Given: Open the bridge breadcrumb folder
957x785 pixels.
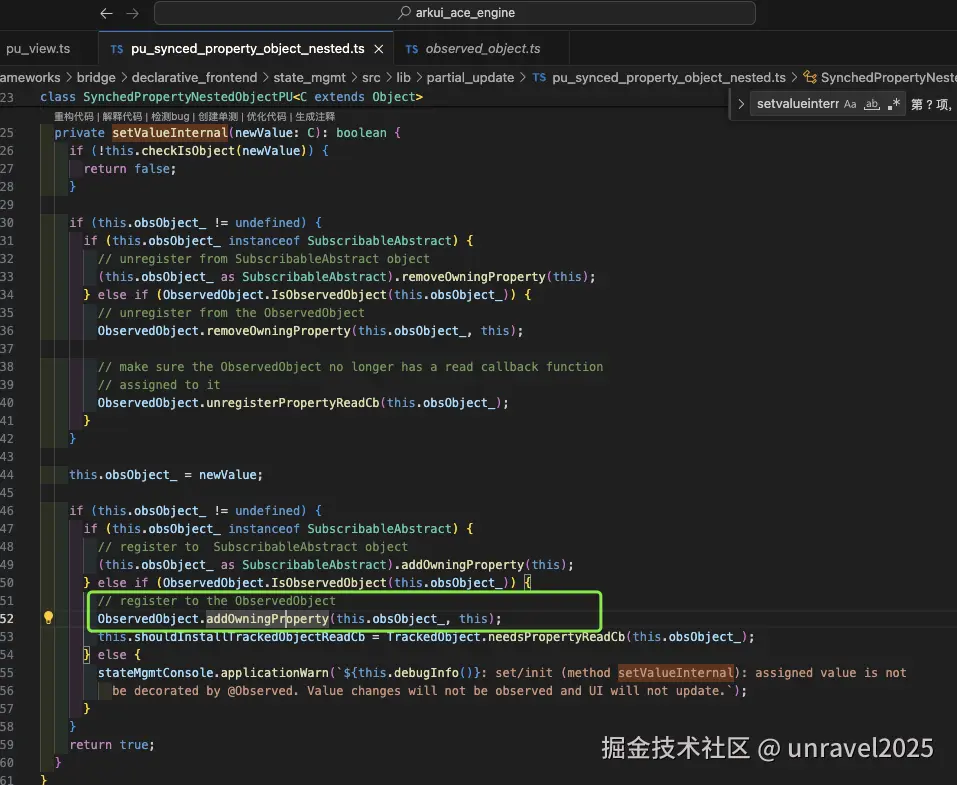Looking at the screenshot, I should pyautogui.click(x=96, y=78).
